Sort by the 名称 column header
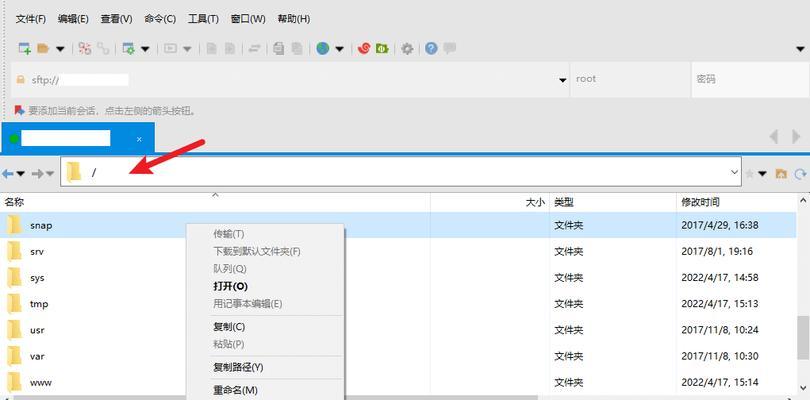 [215, 202]
